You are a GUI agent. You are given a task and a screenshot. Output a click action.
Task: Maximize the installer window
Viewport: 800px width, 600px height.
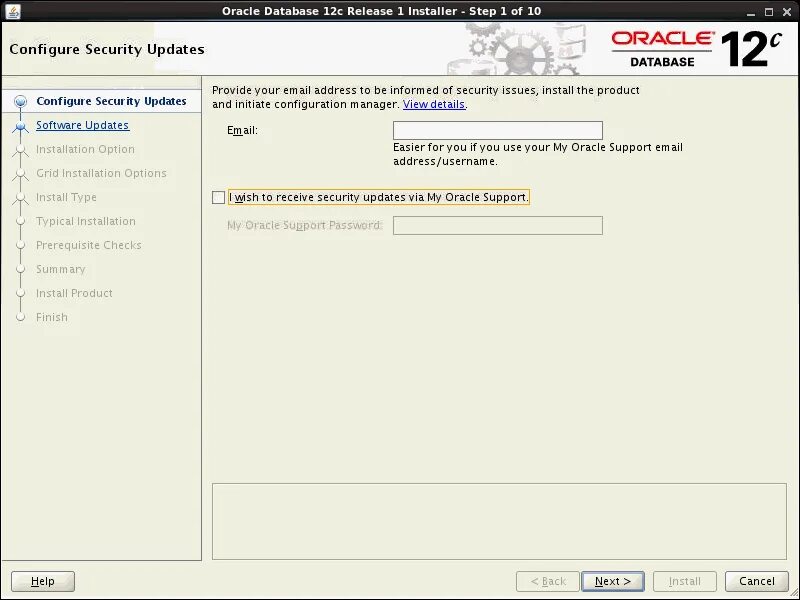point(769,12)
